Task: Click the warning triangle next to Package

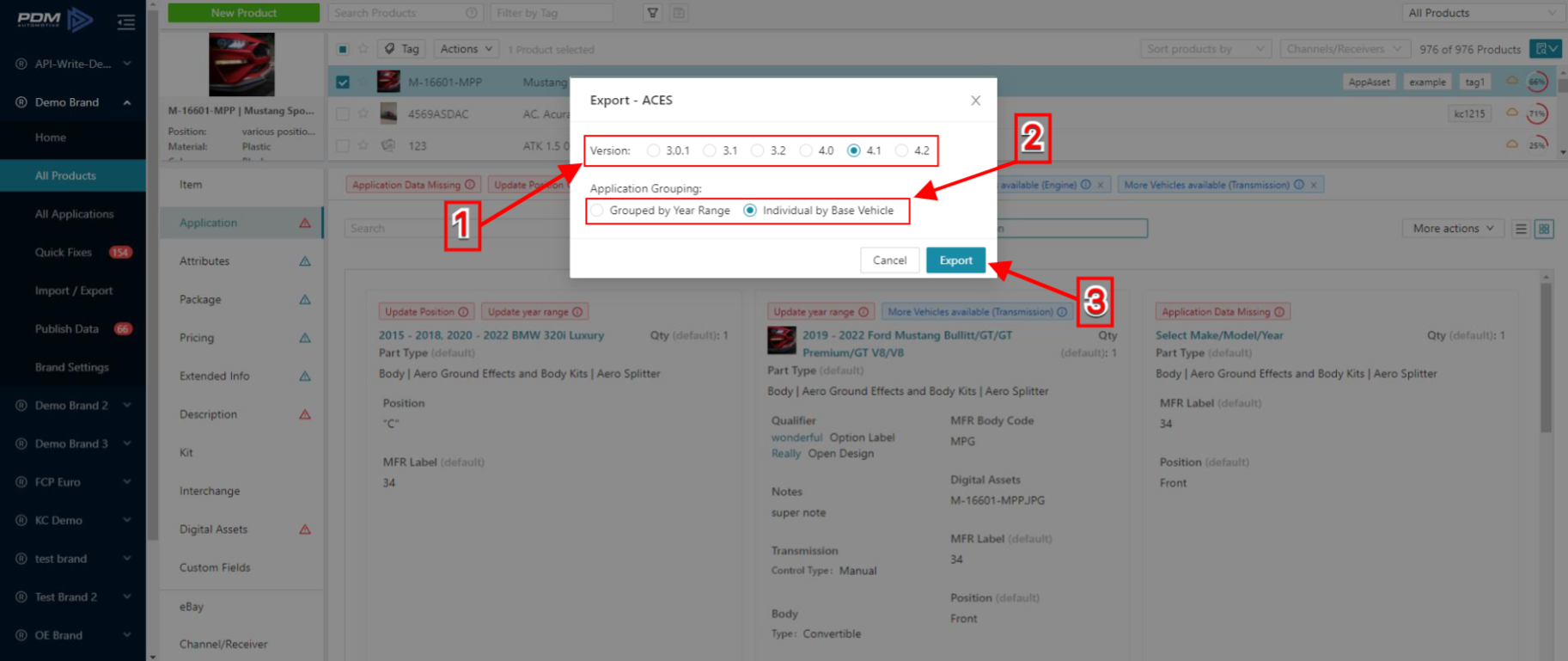Action: point(305,300)
